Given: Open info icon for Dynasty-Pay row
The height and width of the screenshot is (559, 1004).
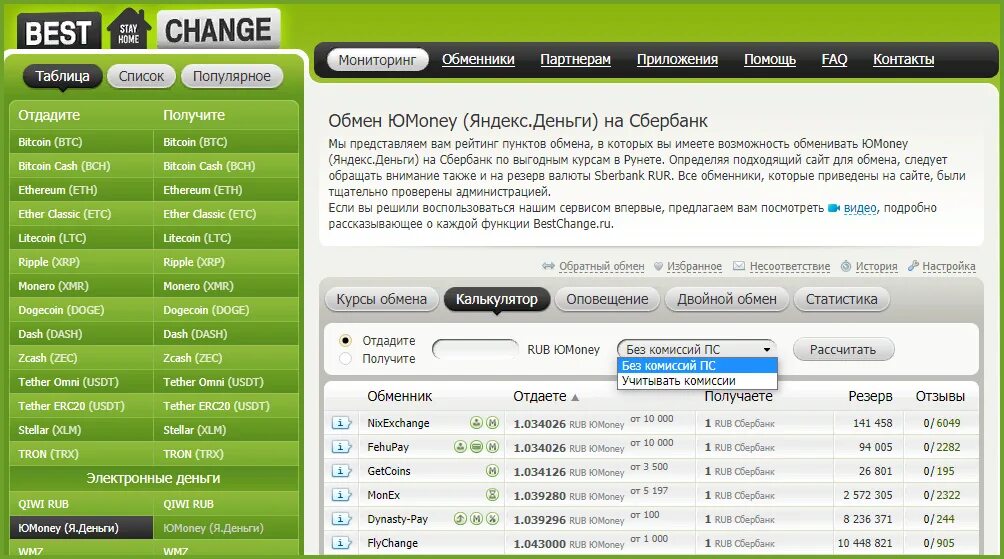Looking at the screenshot, I should coord(341,519).
